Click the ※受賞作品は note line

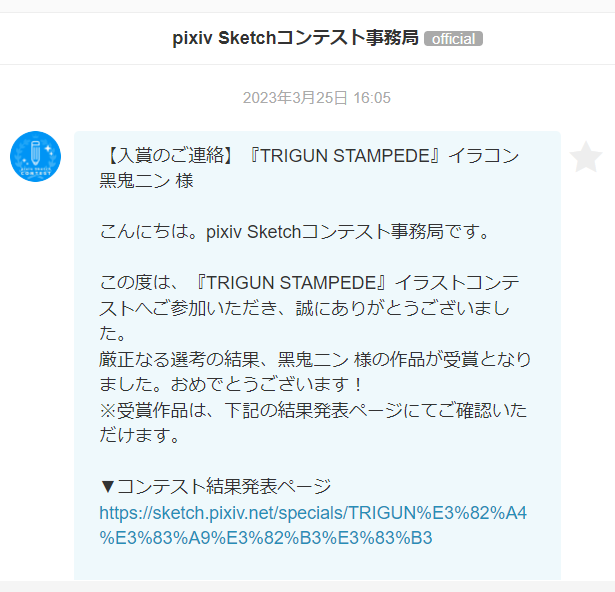[313, 410]
